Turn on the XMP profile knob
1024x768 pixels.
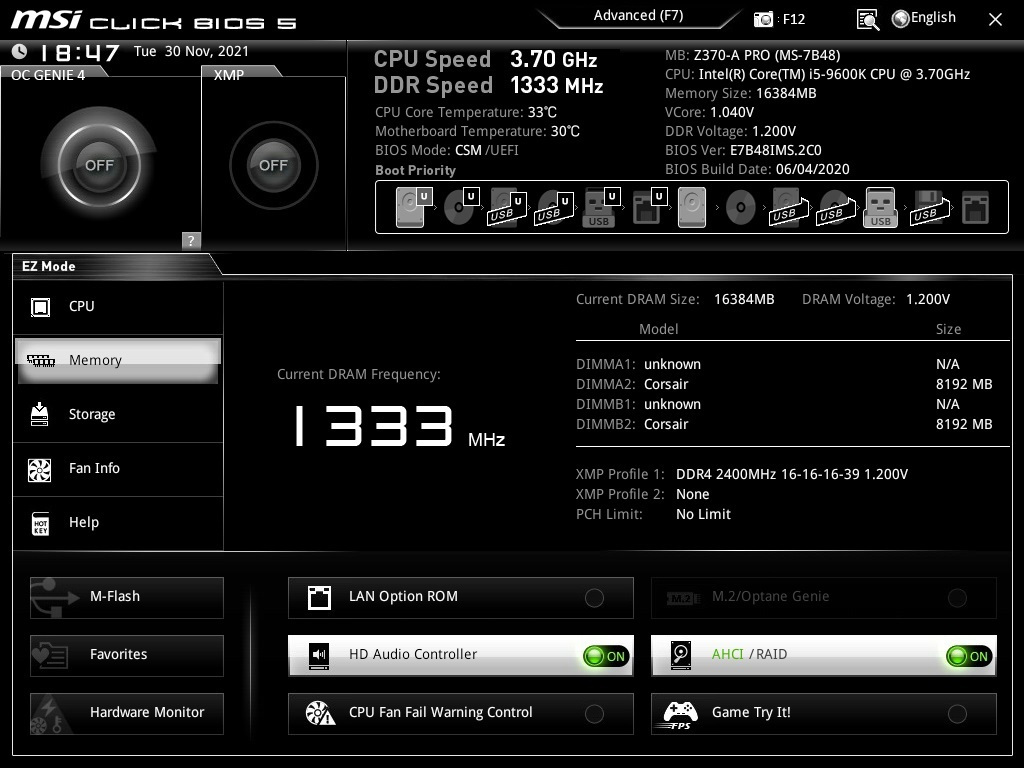(x=274, y=165)
